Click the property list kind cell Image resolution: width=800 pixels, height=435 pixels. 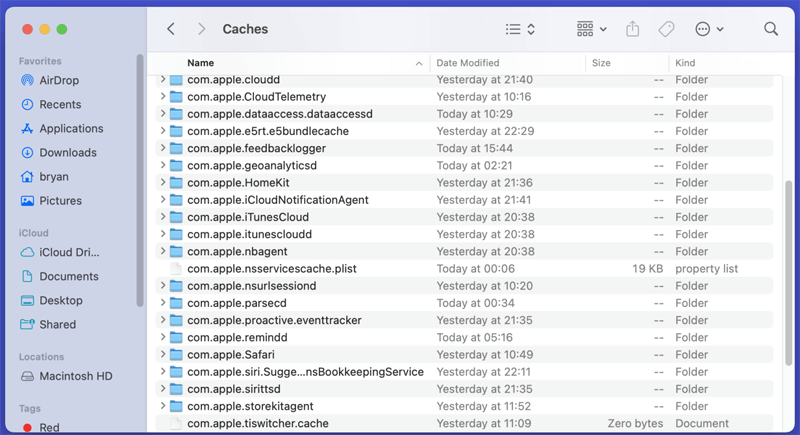(707, 269)
